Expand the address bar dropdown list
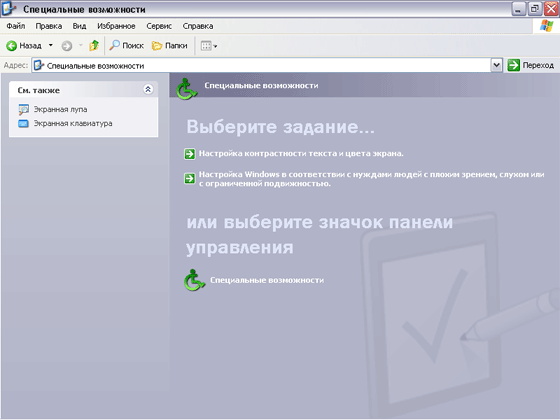Viewport: 560px width, 420px height. (496, 65)
